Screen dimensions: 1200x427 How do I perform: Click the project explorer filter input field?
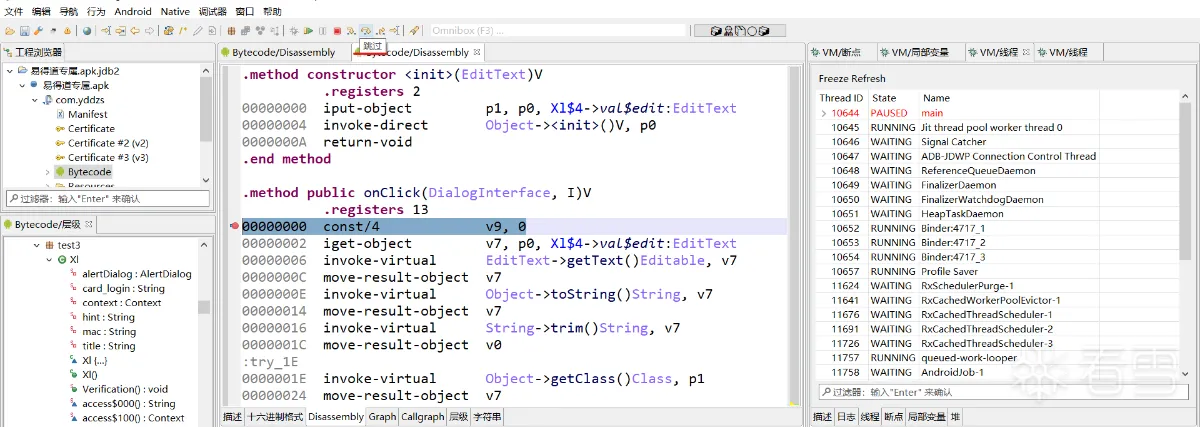click(x=106, y=199)
